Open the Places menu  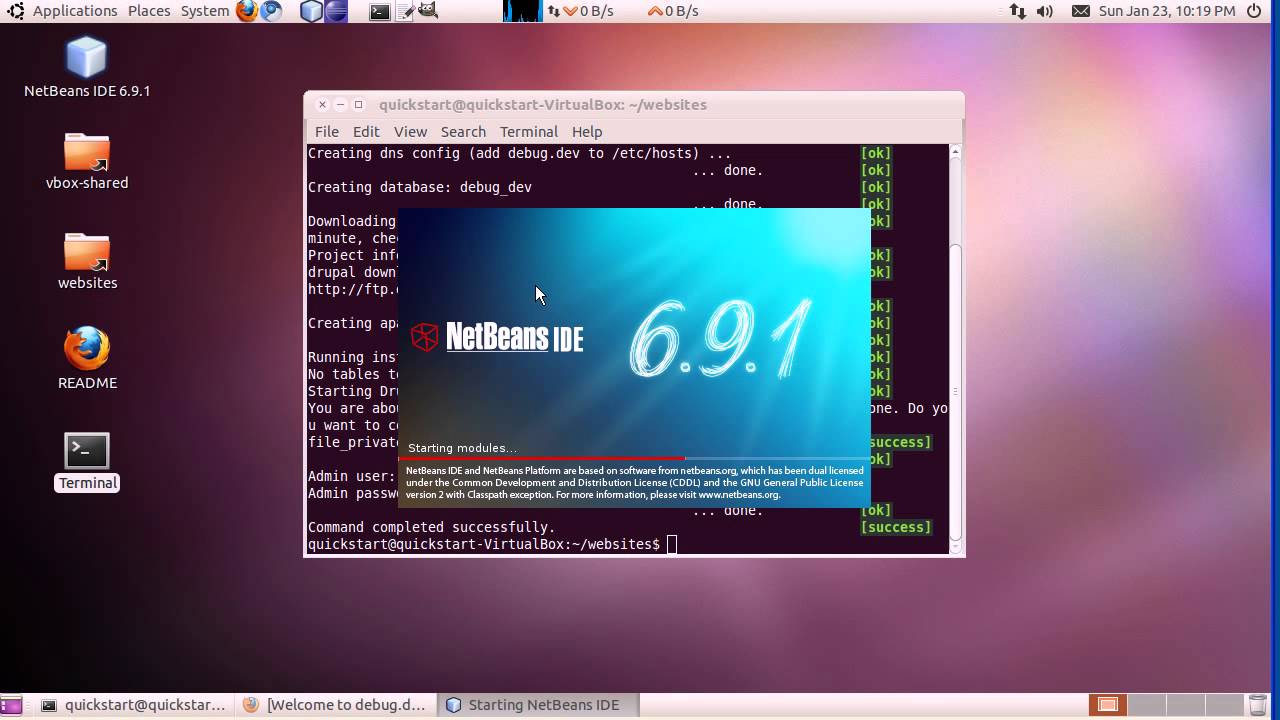(x=149, y=11)
